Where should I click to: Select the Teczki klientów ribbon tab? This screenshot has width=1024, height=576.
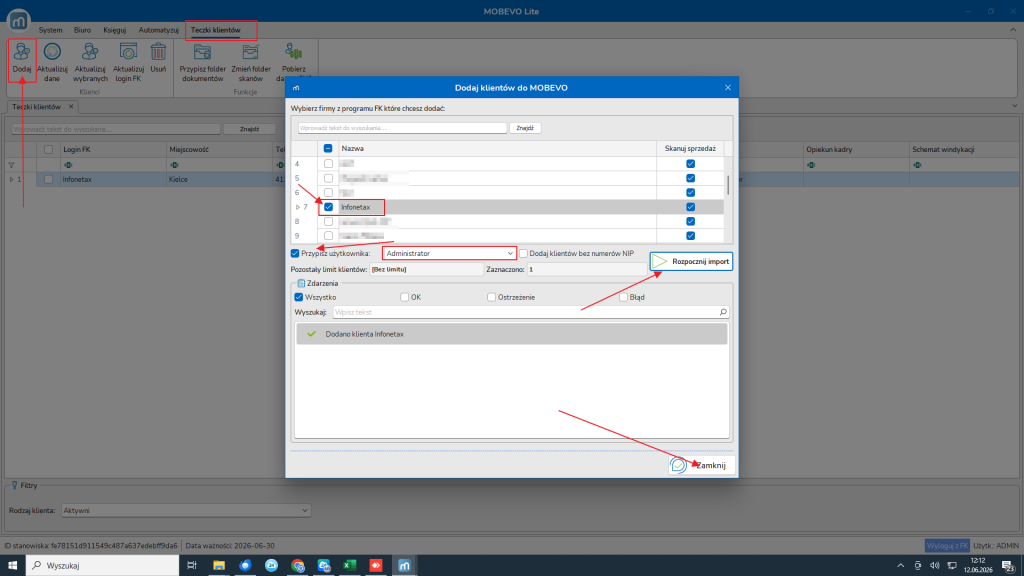(x=216, y=30)
